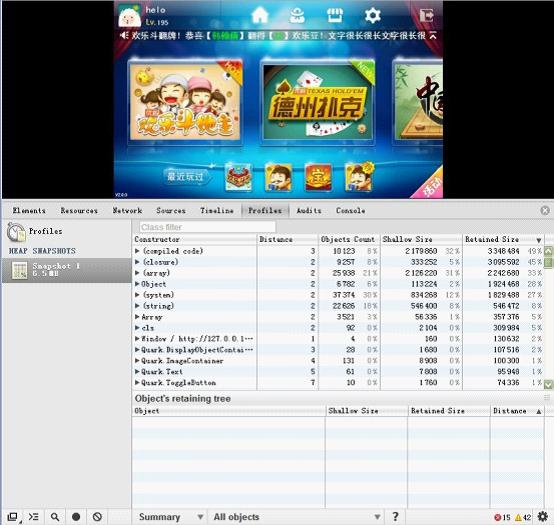Open the Summary view dropdown

tap(171, 517)
